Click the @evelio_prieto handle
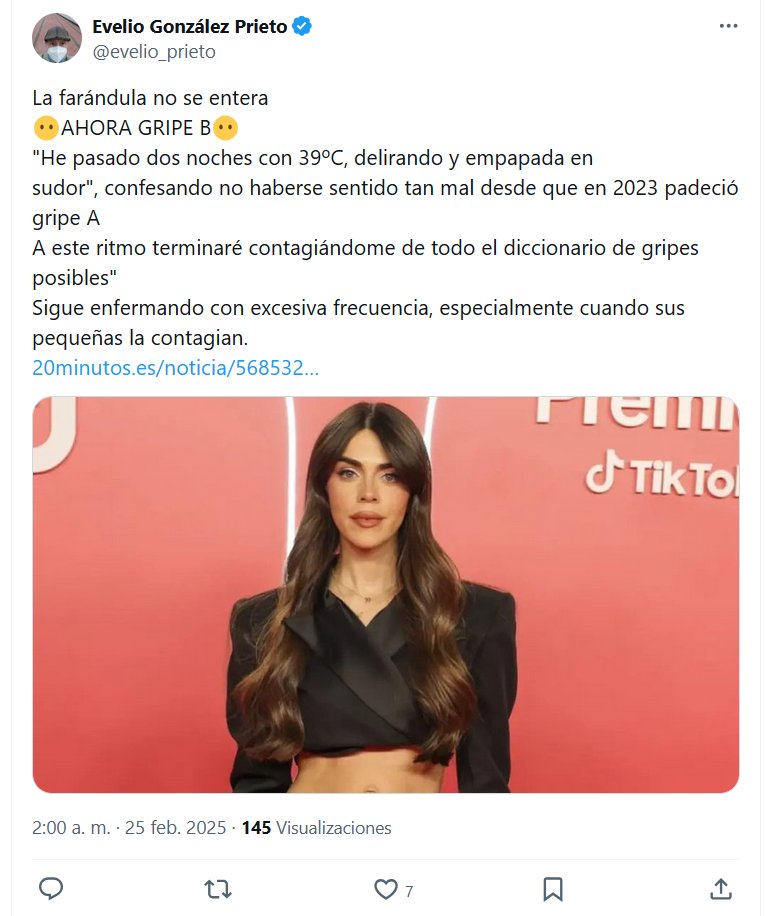This screenshot has height=916, width=766. (154, 52)
